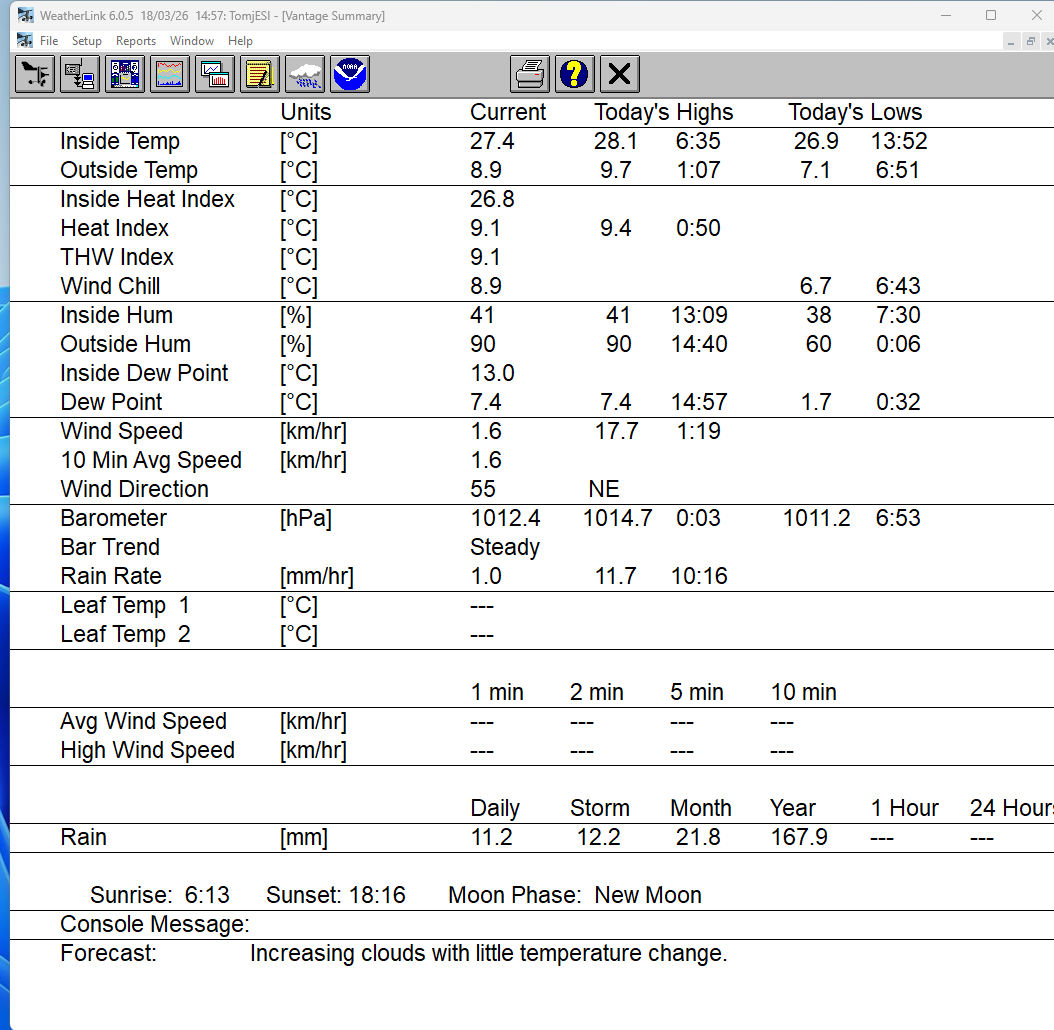Open the Strip Chart toolbar icon
The width and height of the screenshot is (1054, 1030).
pos(170,74)
